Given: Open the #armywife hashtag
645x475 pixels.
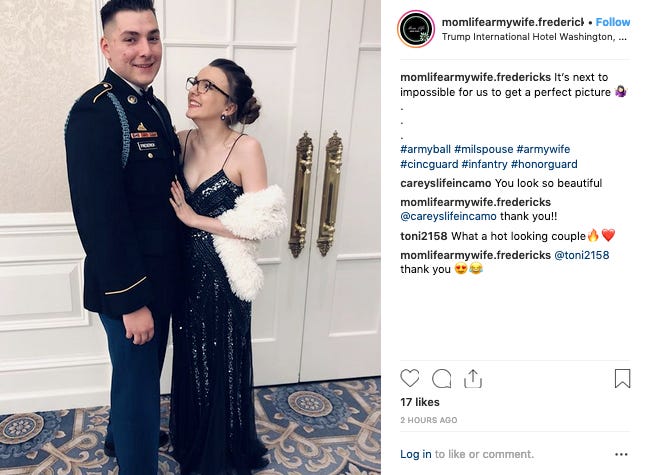Looking at the screenshot, I should coord(543,149).
